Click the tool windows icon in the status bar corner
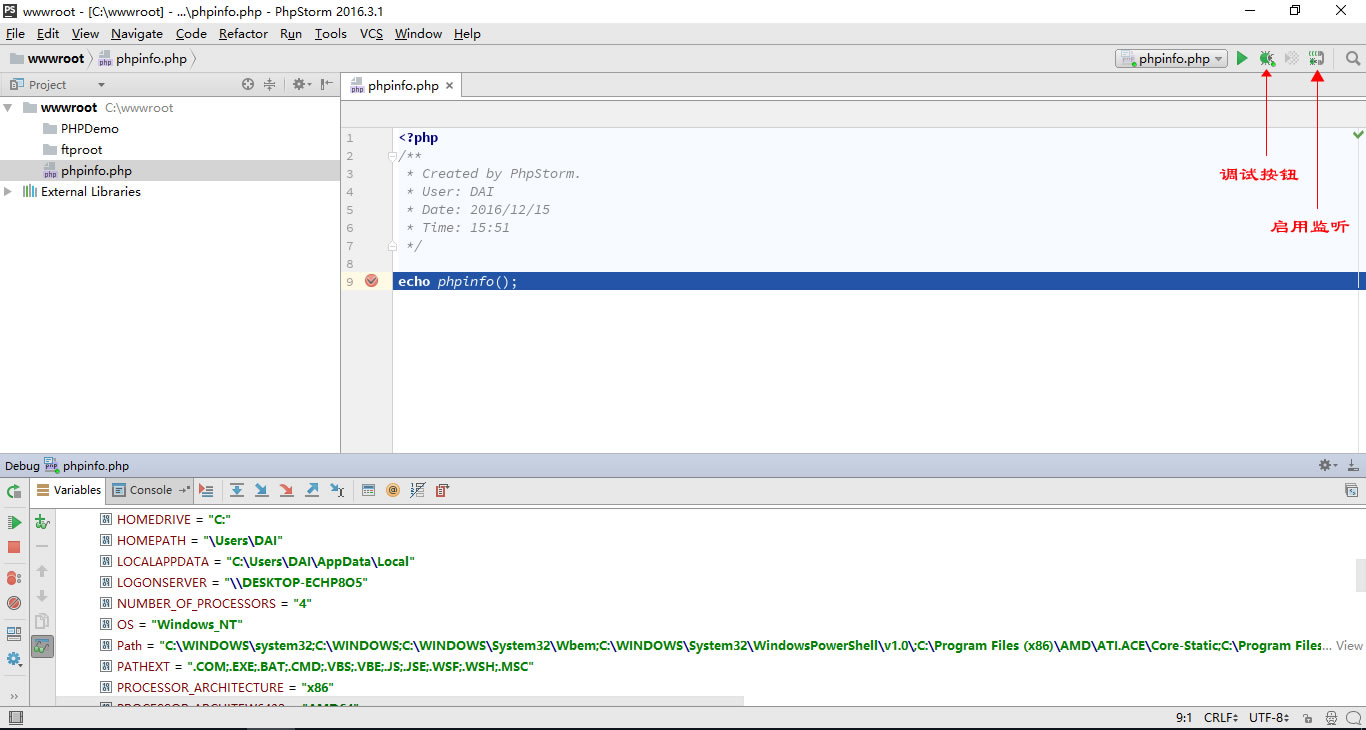Viewport: 1366px width, 730px height. tap(14, 718)
